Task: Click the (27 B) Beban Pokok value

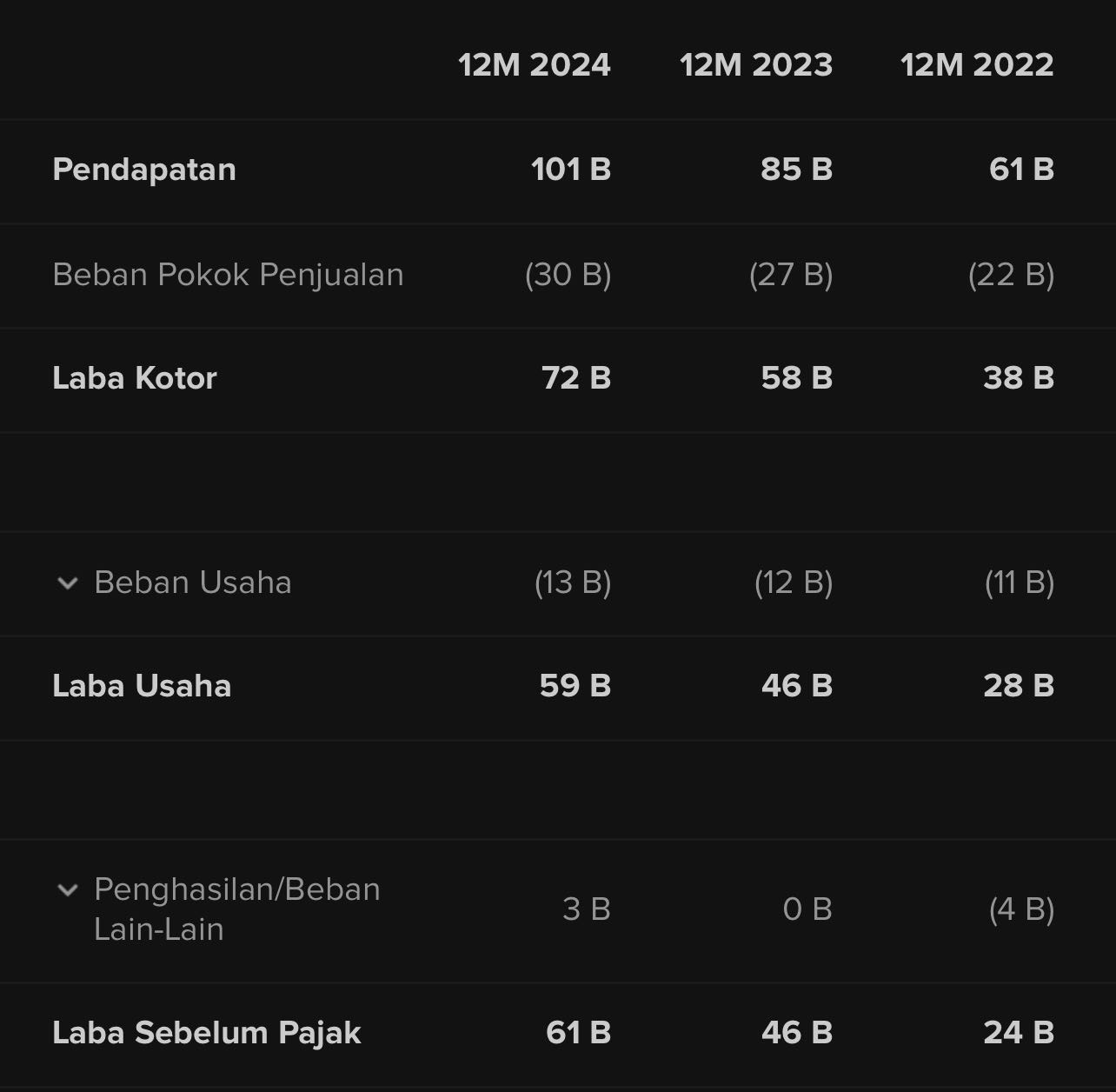Action: tap(791, 275)
